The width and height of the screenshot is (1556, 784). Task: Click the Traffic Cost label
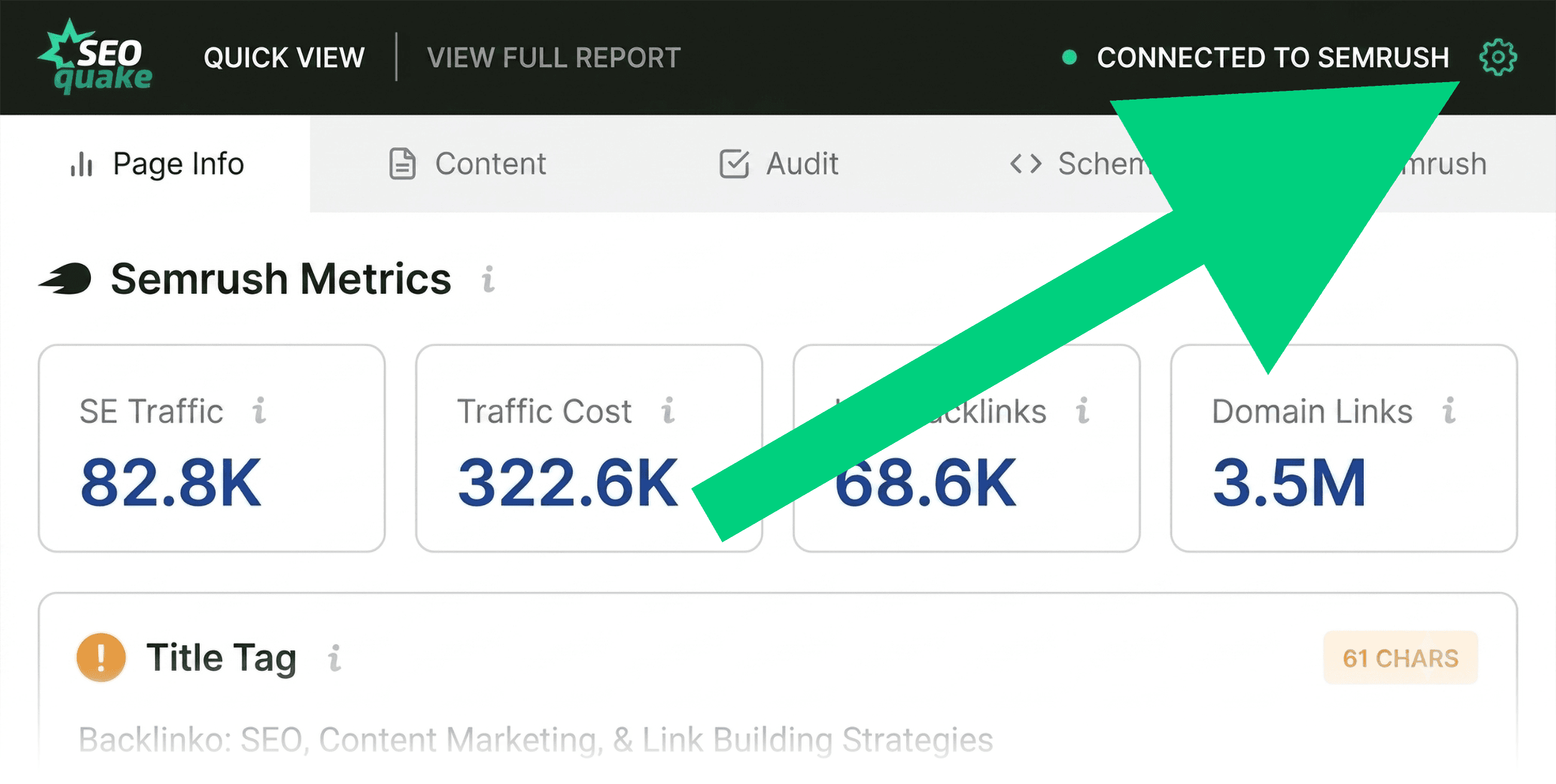point(545,411)
